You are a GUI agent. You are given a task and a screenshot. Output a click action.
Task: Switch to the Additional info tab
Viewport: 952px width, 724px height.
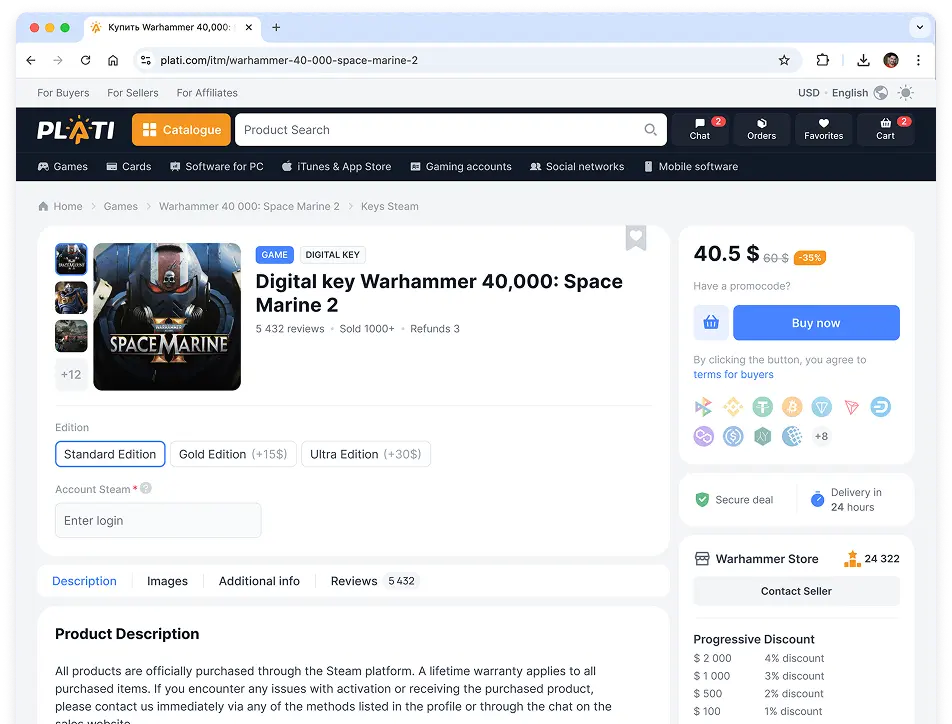(259, 581)
